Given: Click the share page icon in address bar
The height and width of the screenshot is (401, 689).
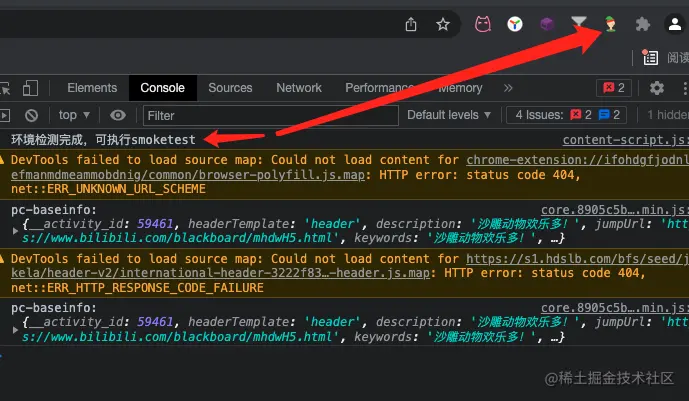Looking at the screenshot, I should (x=410, y=24).
